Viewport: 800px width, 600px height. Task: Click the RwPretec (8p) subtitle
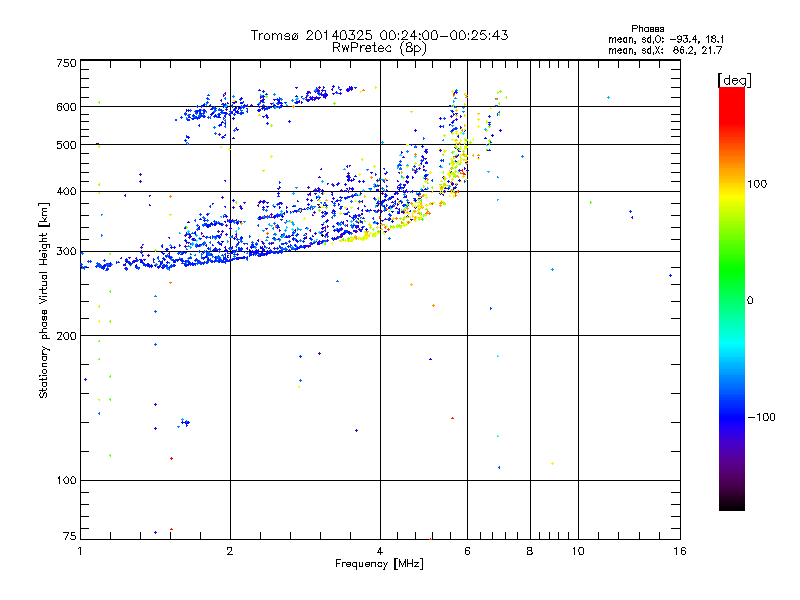[x=379, y=48]
